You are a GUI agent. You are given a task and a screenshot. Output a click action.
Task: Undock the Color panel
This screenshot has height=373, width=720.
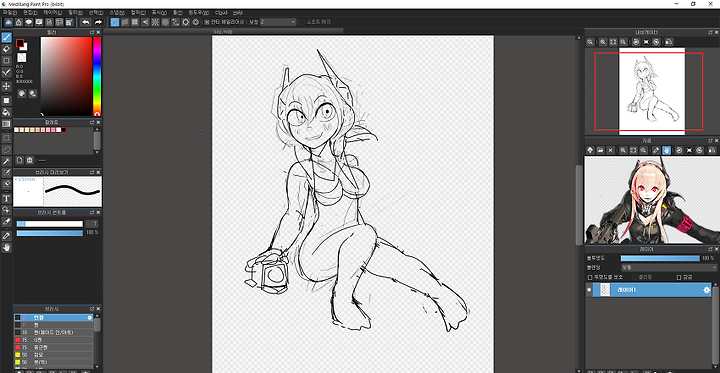[x=92, y=33]
